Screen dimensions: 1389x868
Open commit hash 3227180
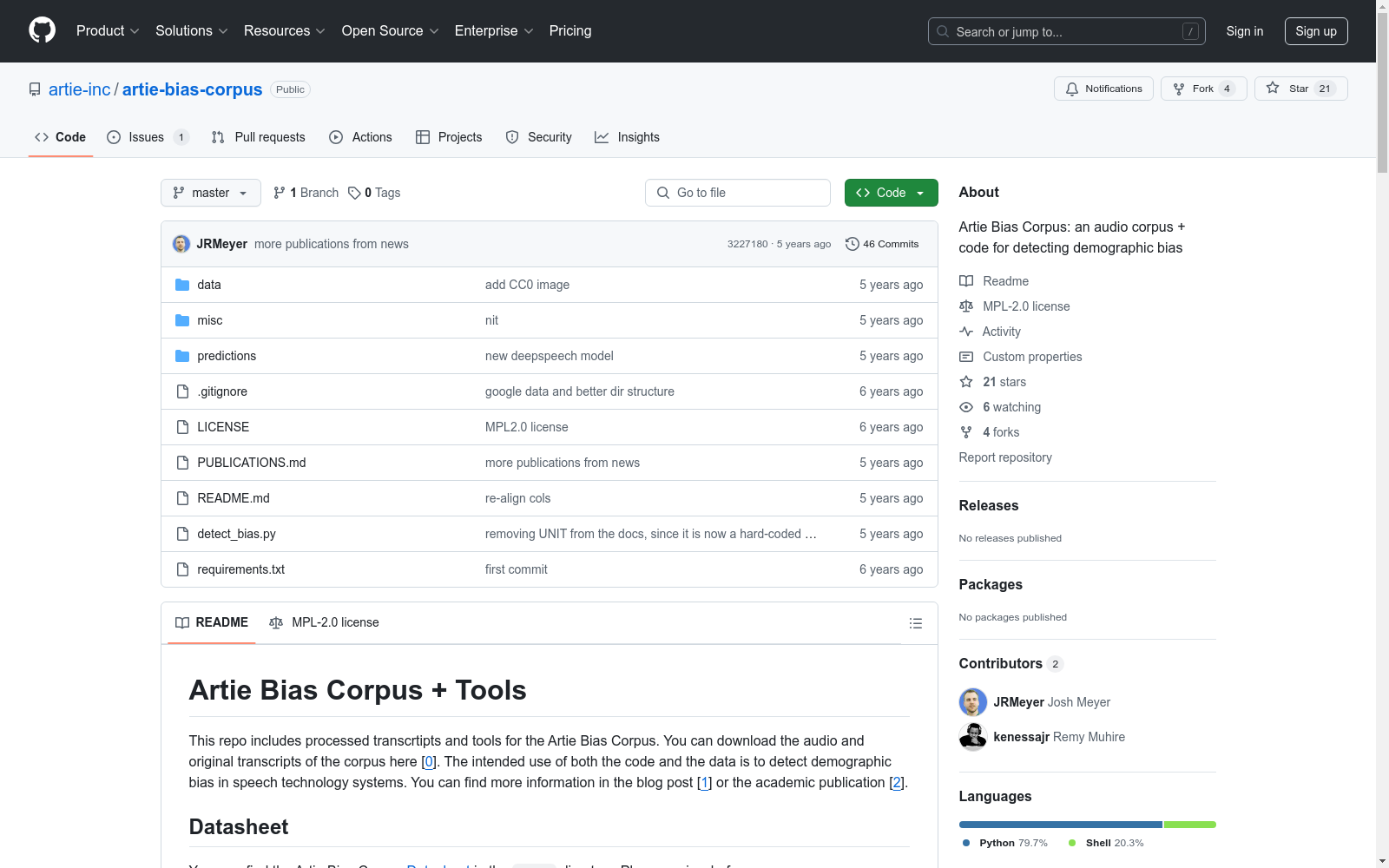pyautogui.click(x=747, y=244)
